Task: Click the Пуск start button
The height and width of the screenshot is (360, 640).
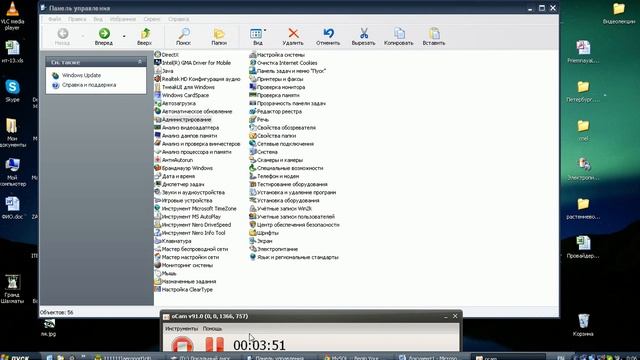Action: click(x=15, y=357)
